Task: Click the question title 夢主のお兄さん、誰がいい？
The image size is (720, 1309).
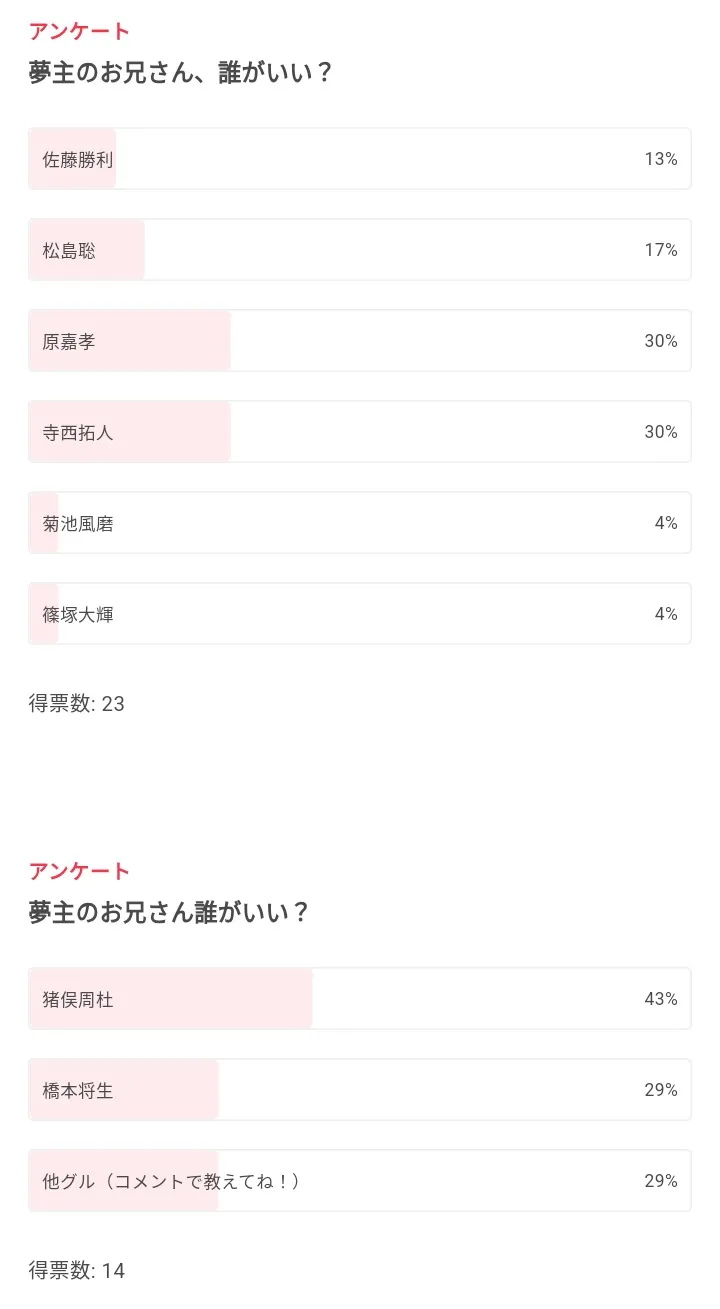Action: pos(180,73)
